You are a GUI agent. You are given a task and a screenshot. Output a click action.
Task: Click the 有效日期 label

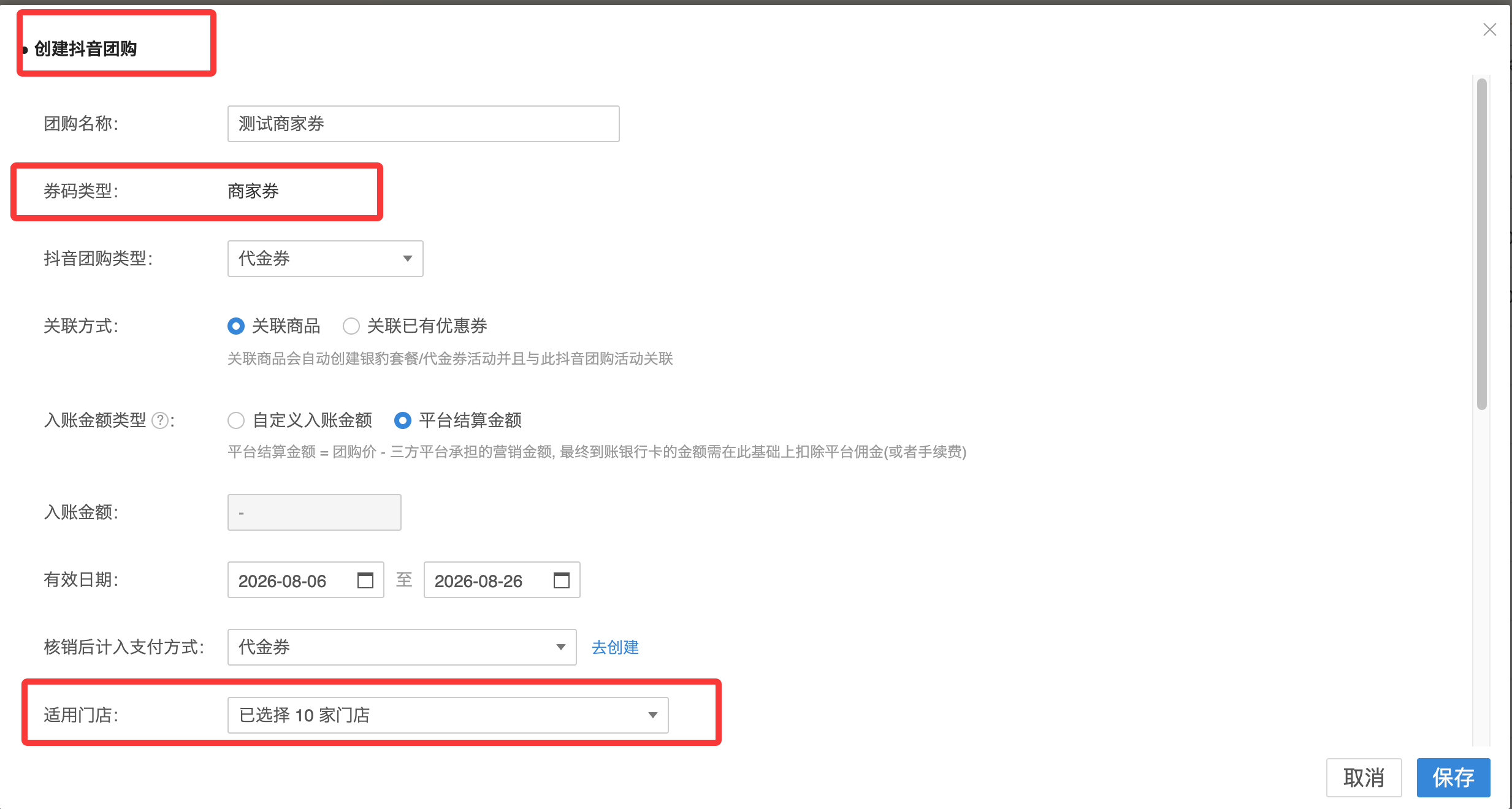click(81, 580)
